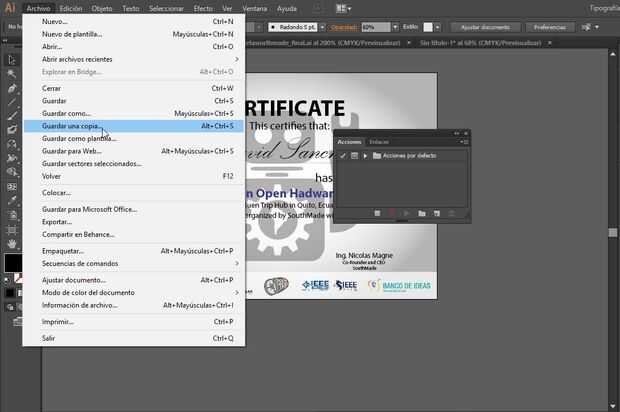The image size is (620, 412).
Task: Select the Selection tool (black arrow)
Action: point(11,60)
